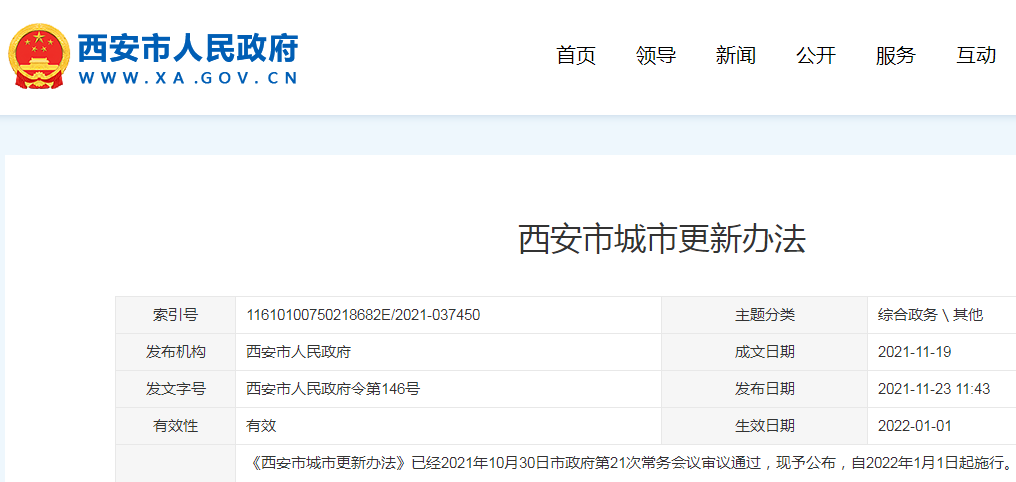Select the date value 2021-11-19

click(914, 352)
